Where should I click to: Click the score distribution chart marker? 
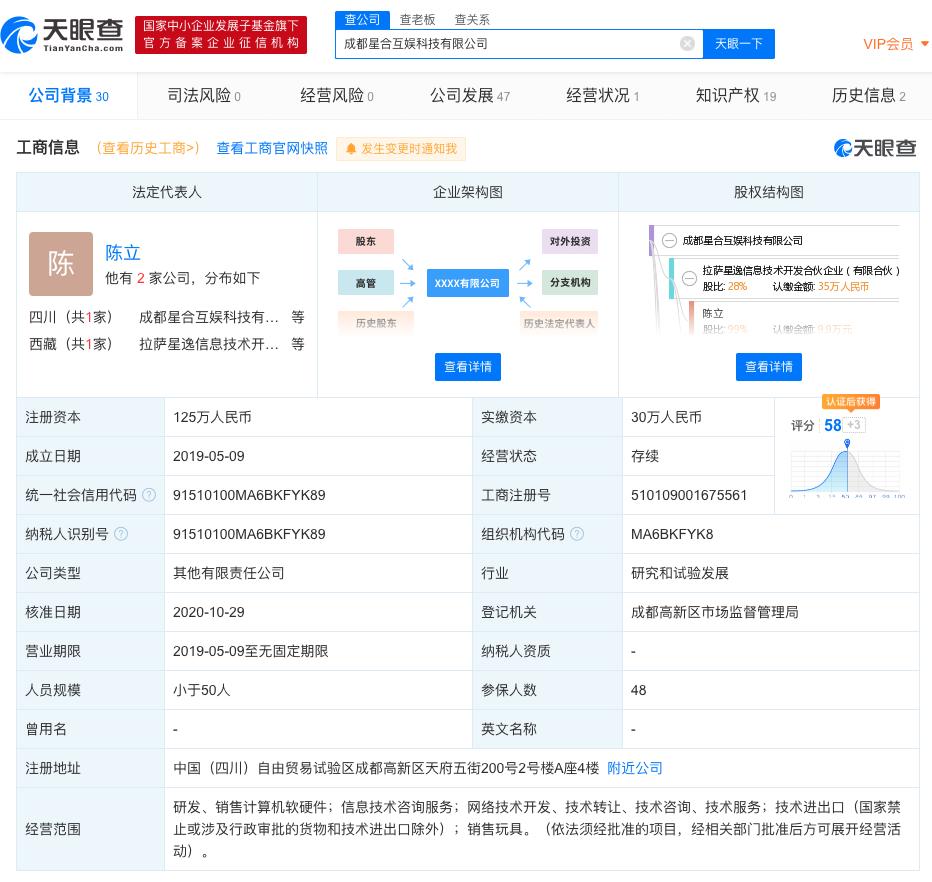click(847, 443)
